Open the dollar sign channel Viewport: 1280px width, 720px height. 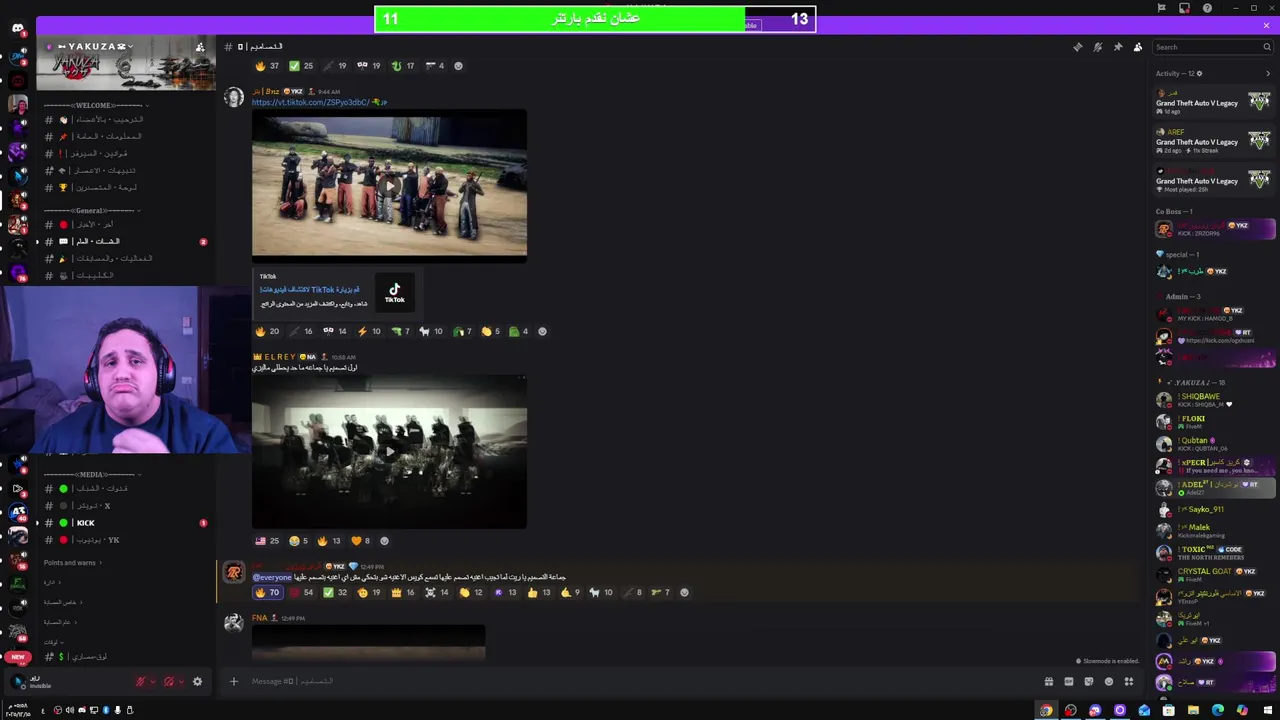click(x=125, y=657)
